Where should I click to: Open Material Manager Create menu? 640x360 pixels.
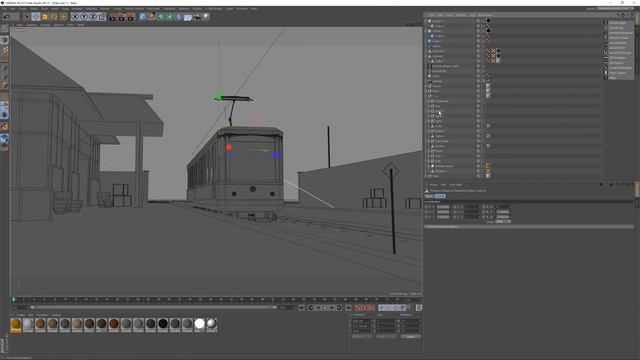pyautogui.click(x=20, y=315)
